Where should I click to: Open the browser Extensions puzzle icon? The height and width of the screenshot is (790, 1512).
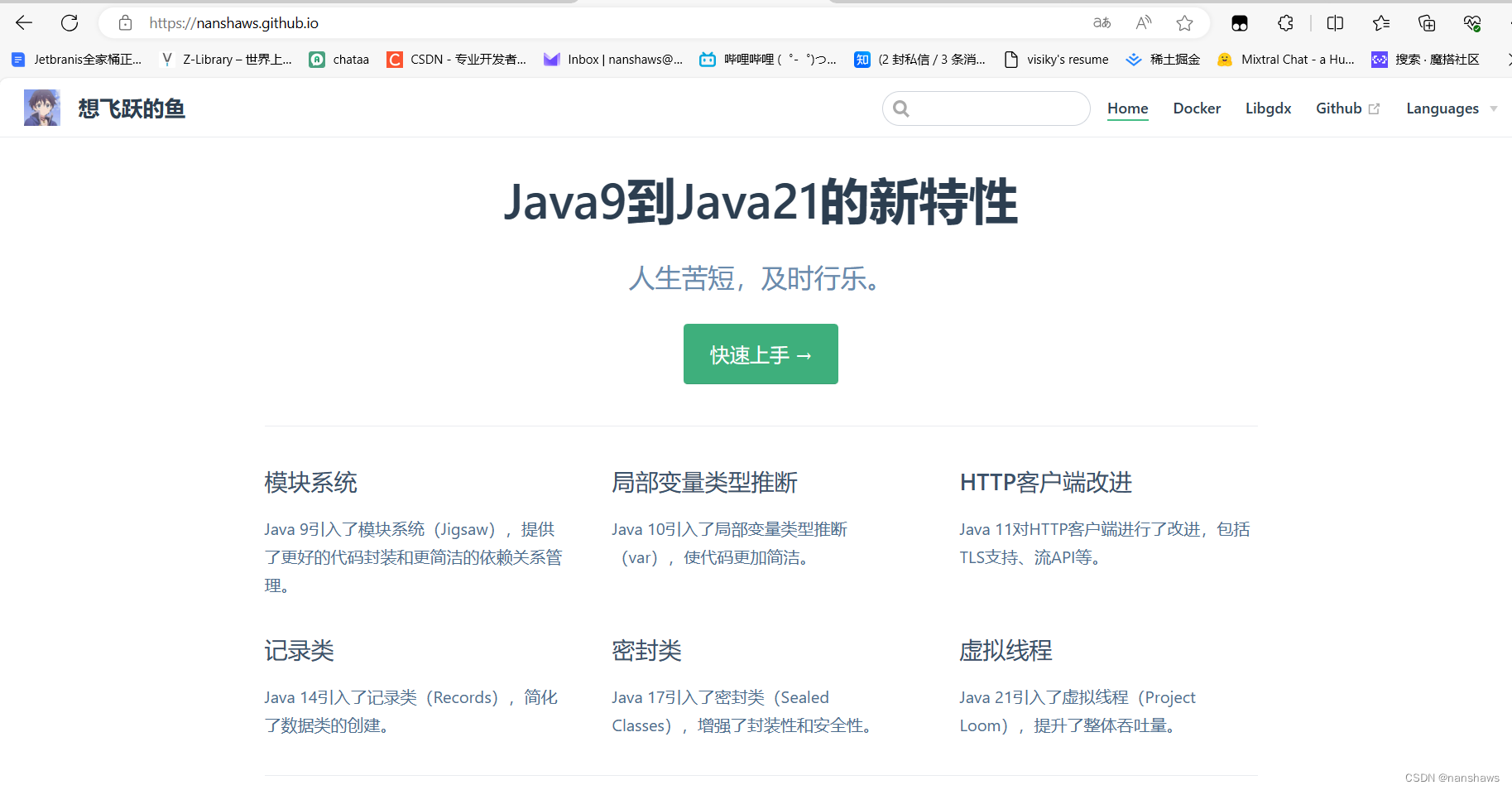pos(1285,22)
